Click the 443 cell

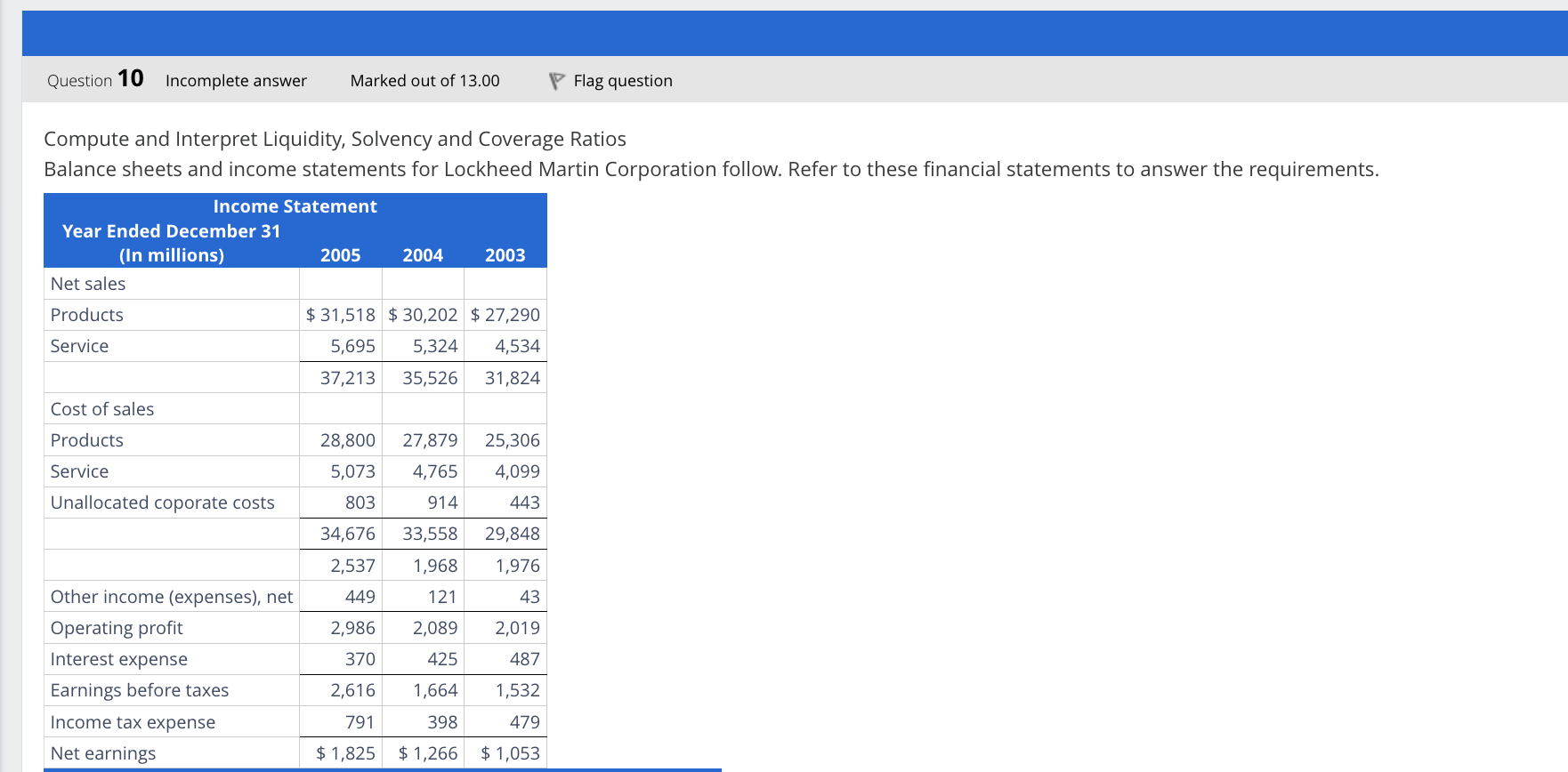tap(505, 503)
